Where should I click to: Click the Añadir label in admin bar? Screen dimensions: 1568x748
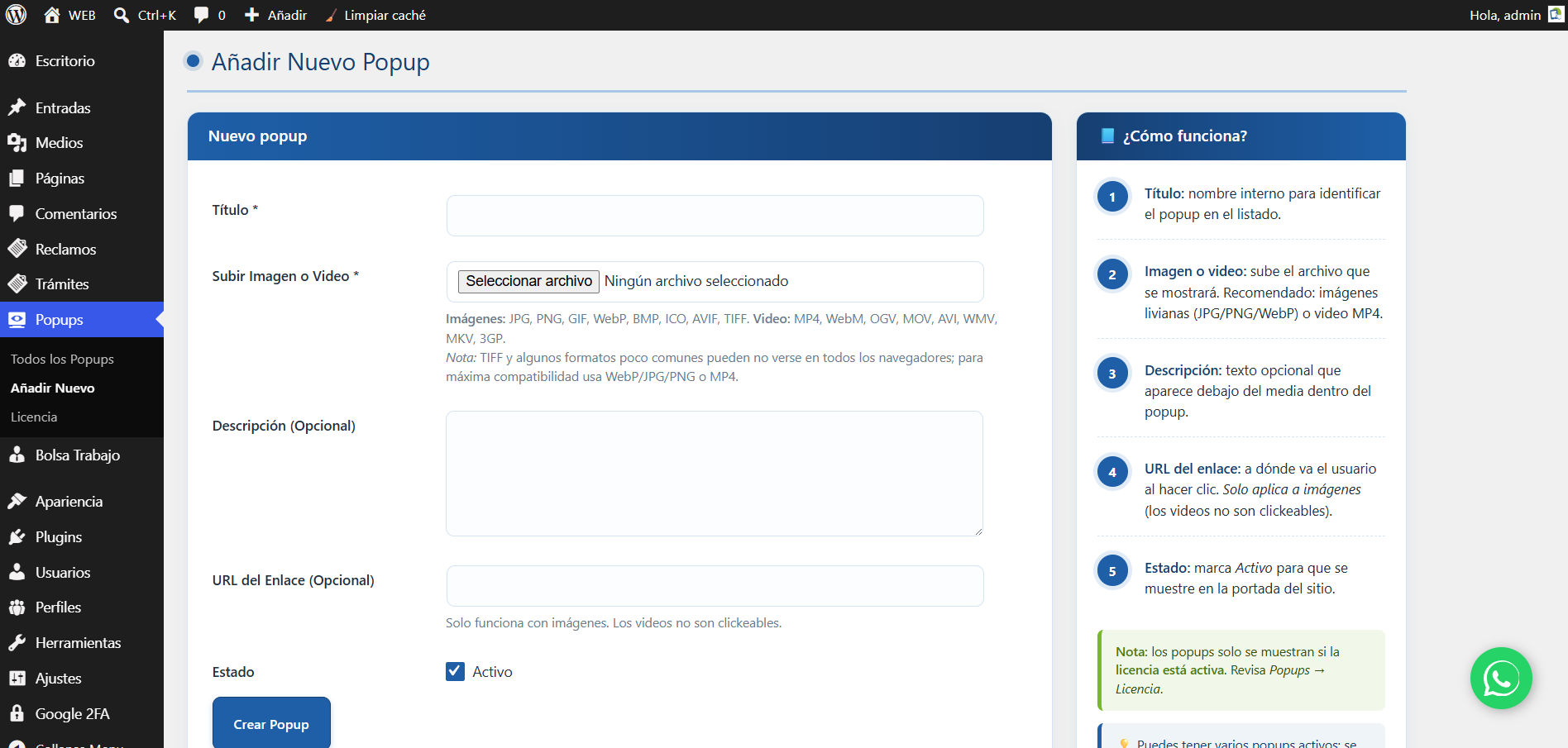pyautogui.click(x=287, y=15)
